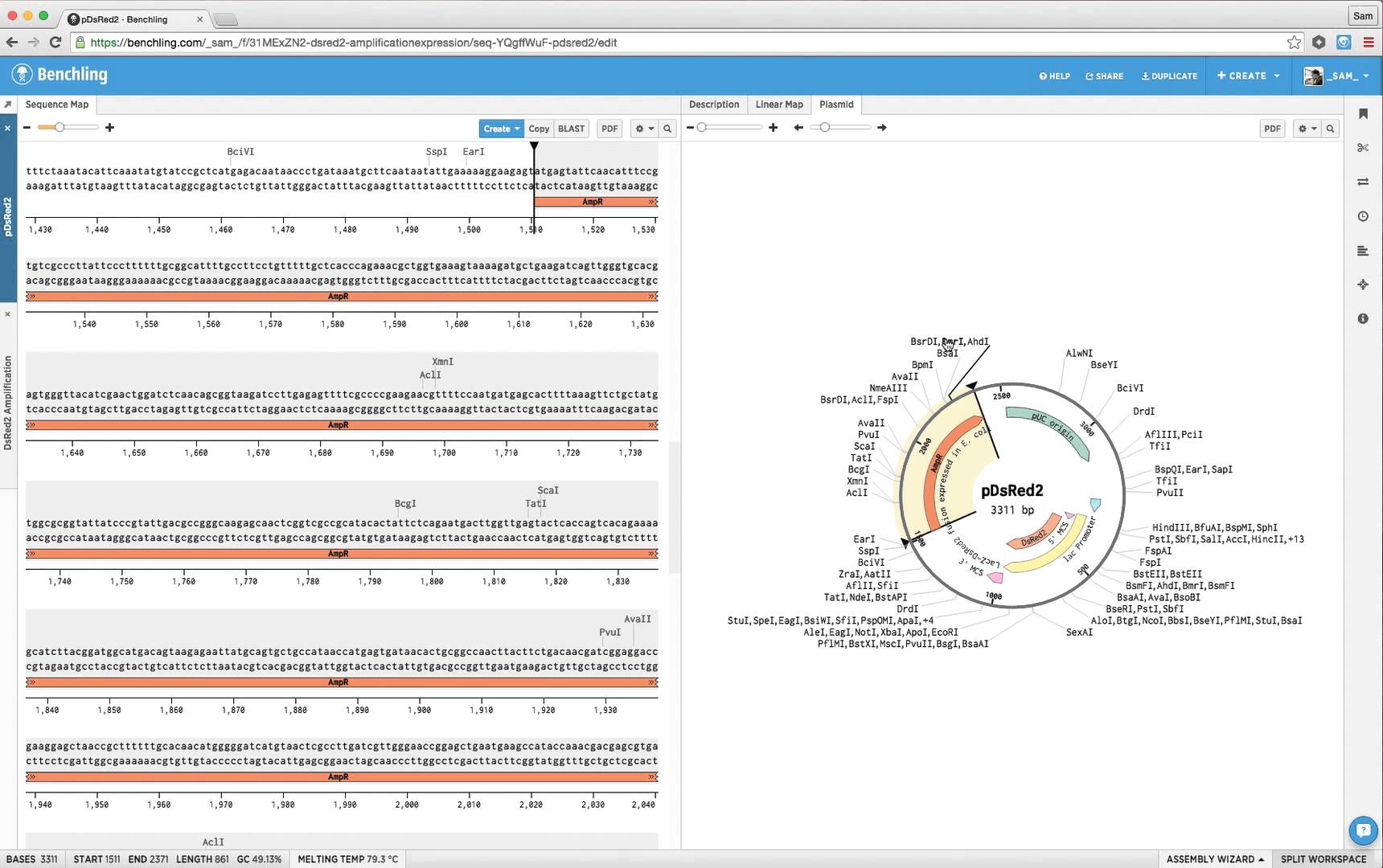
Task: Open the gear settings dropdown on the plasmid view
Action: 1306,129
